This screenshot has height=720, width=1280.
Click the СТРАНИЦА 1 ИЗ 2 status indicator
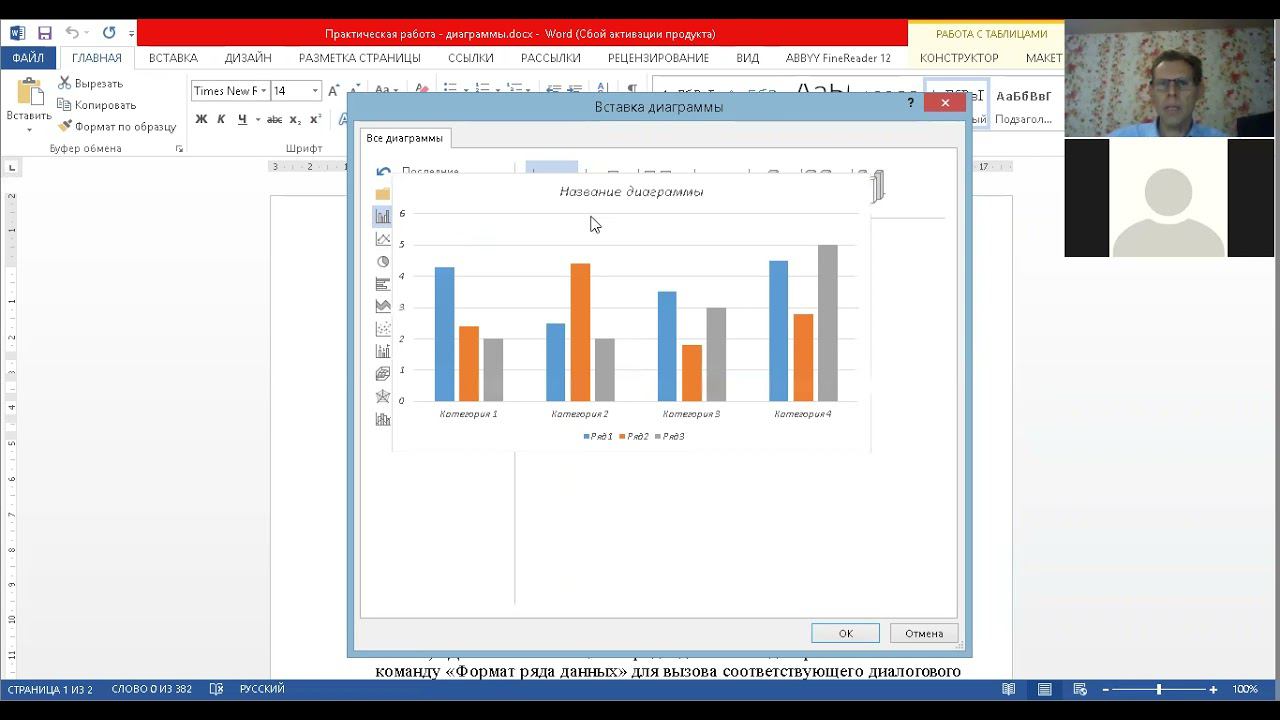coord(50,689)
